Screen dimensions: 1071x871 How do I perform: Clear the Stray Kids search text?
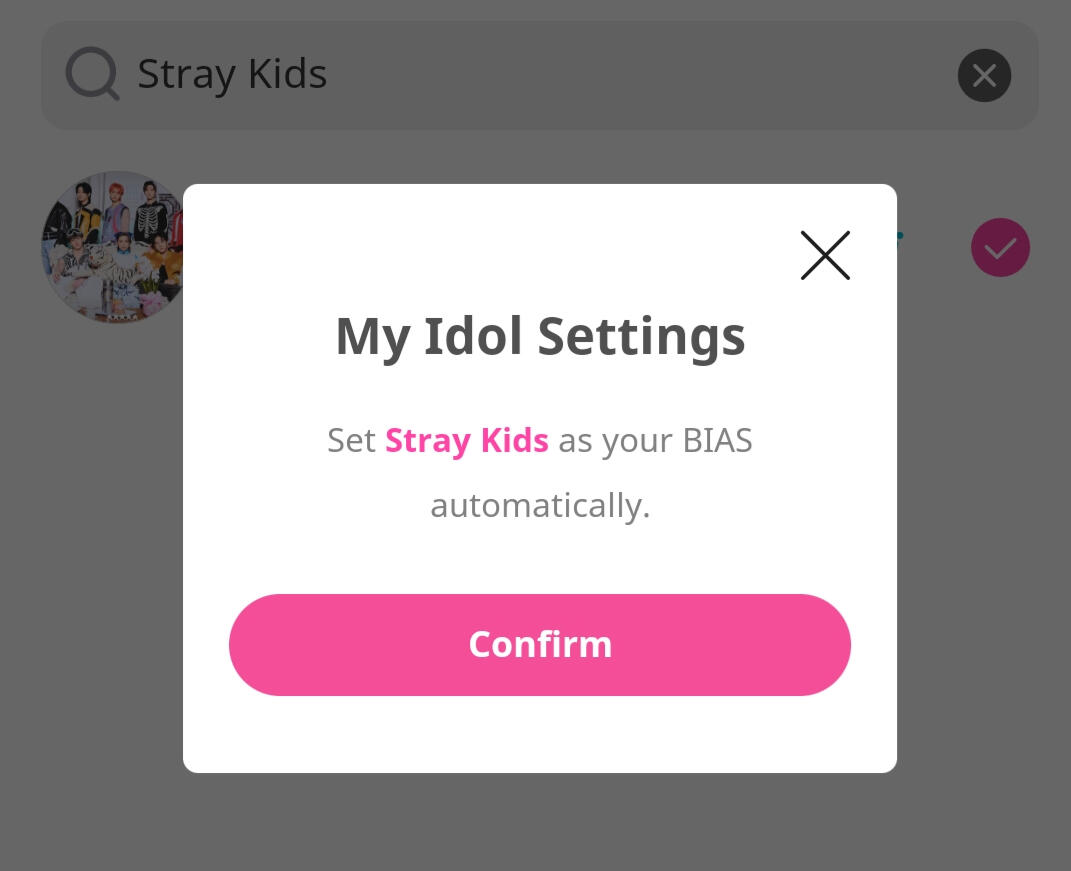(984, 75)
